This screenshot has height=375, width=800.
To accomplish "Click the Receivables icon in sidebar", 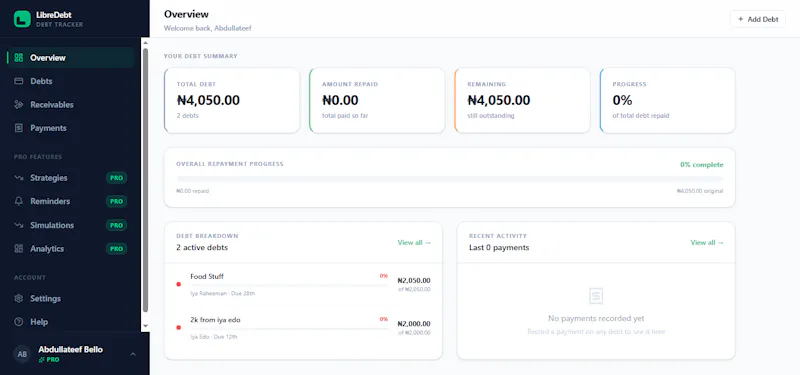I will tap(19, 105).
